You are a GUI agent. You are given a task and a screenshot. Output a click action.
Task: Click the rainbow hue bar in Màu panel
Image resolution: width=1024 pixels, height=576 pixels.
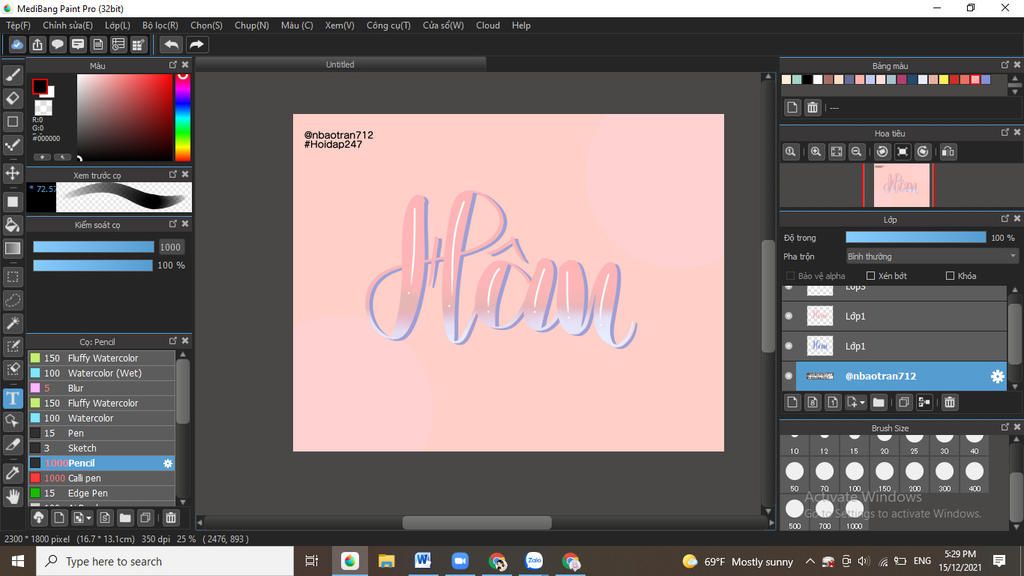click(x=183, y=117)
